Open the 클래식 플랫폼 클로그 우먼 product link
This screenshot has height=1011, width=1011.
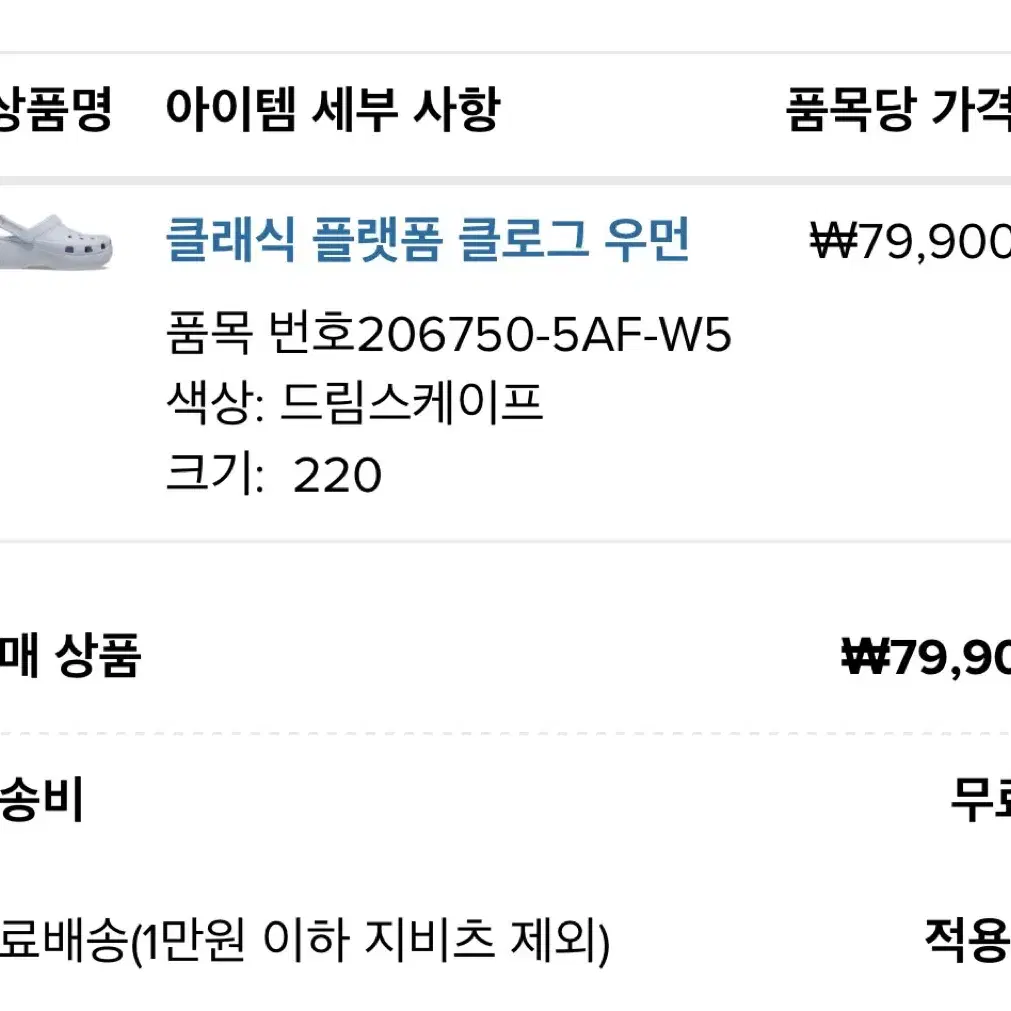click(427, 240)
